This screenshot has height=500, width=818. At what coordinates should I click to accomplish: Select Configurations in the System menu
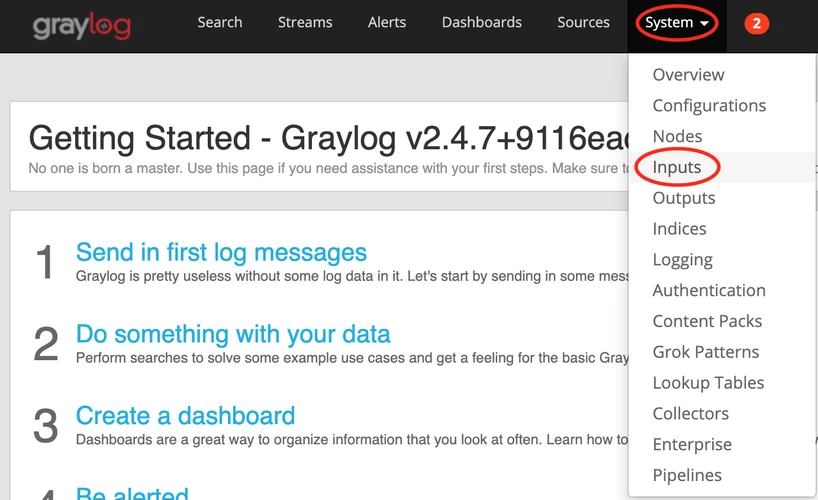[x=709, y=105]
